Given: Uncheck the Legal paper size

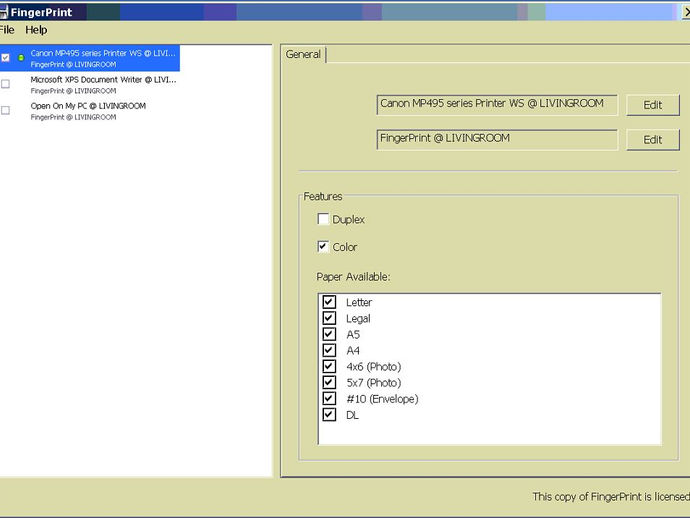Looking at the screenshot, I should [329, 318].
